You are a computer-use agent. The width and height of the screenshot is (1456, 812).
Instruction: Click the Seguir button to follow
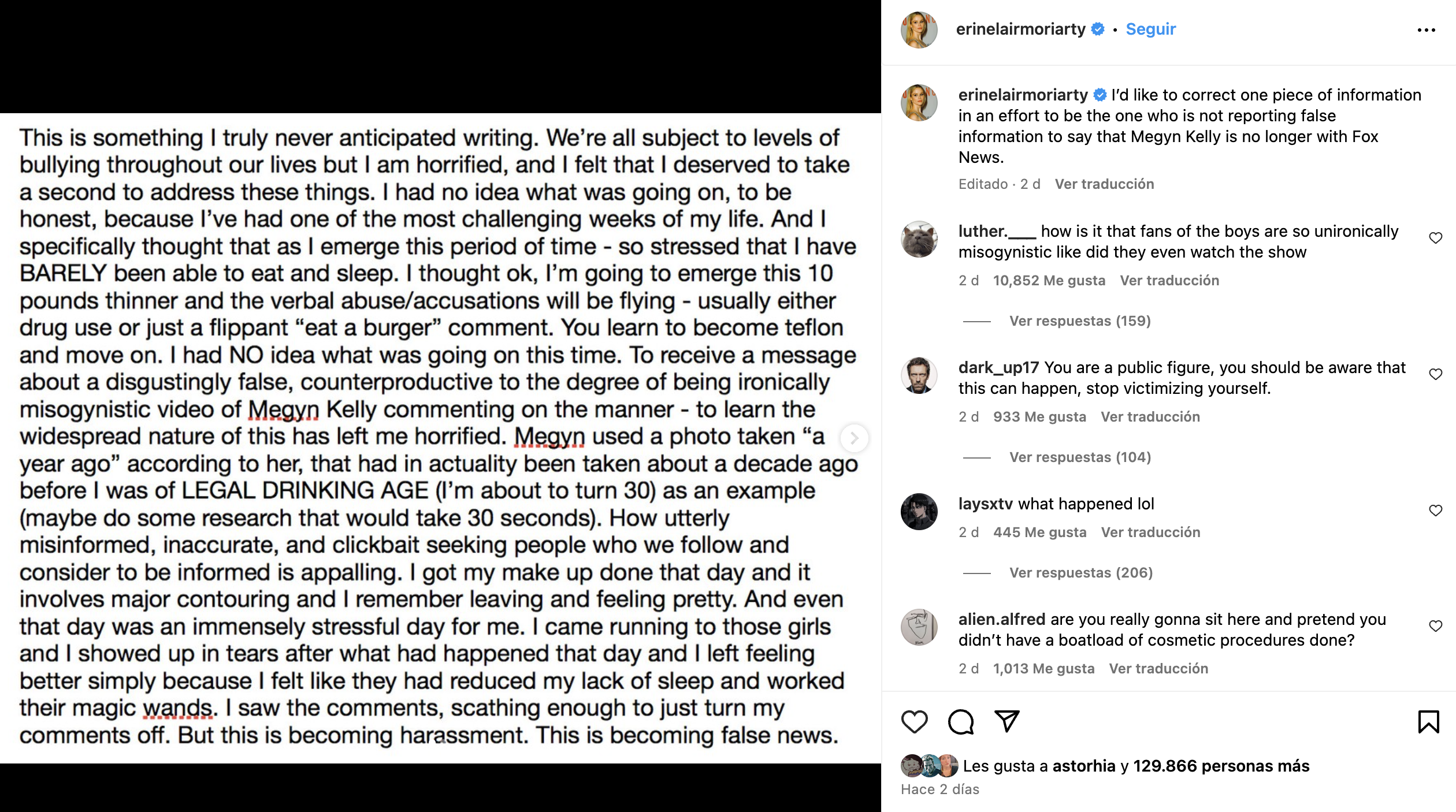coord(1150,29)
